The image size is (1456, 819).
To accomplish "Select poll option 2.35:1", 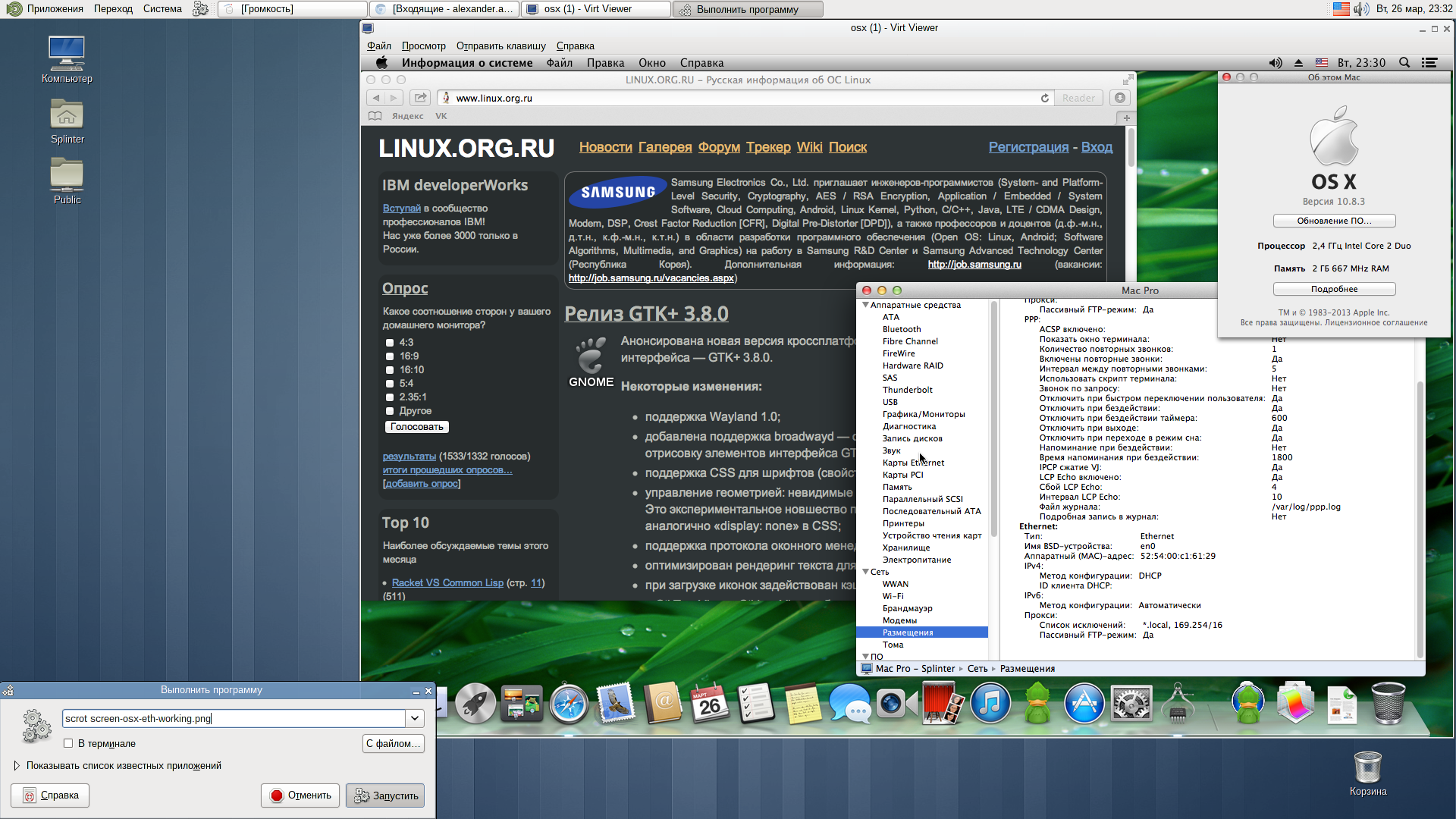I will pyautogui.click(x=390, y=397).
